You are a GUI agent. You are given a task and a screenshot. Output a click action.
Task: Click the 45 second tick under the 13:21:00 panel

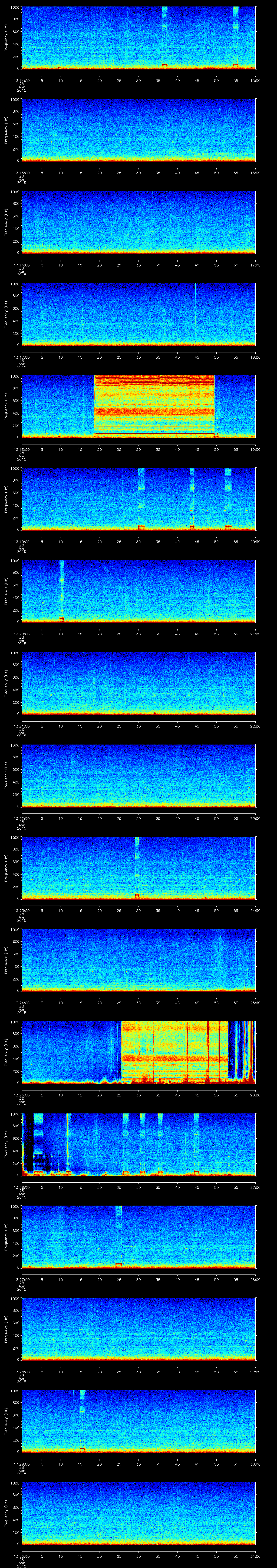tap(197, 726)
